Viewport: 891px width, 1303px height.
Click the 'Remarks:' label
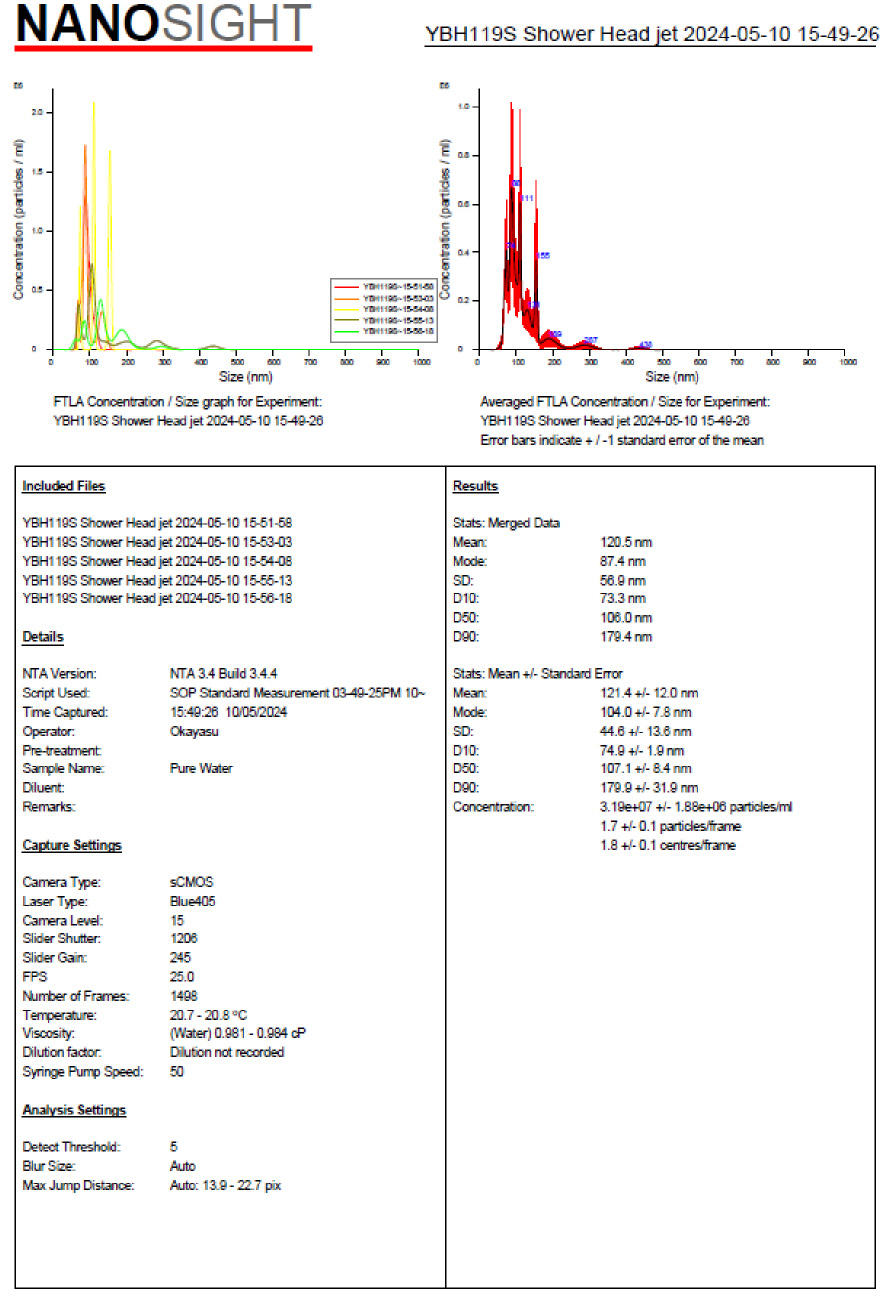49,807
